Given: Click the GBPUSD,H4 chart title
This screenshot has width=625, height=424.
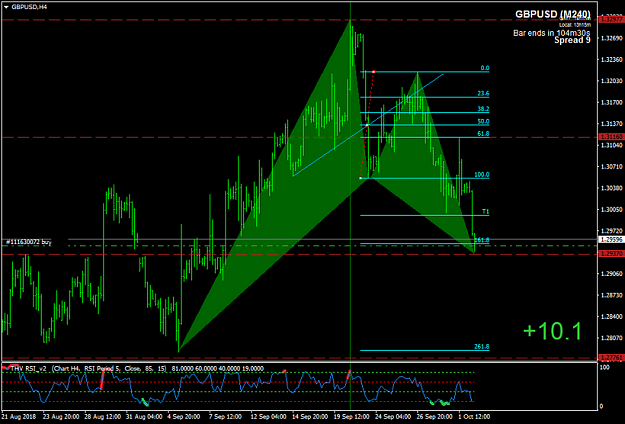Looking at the screenshot, I should click(29, 7).
